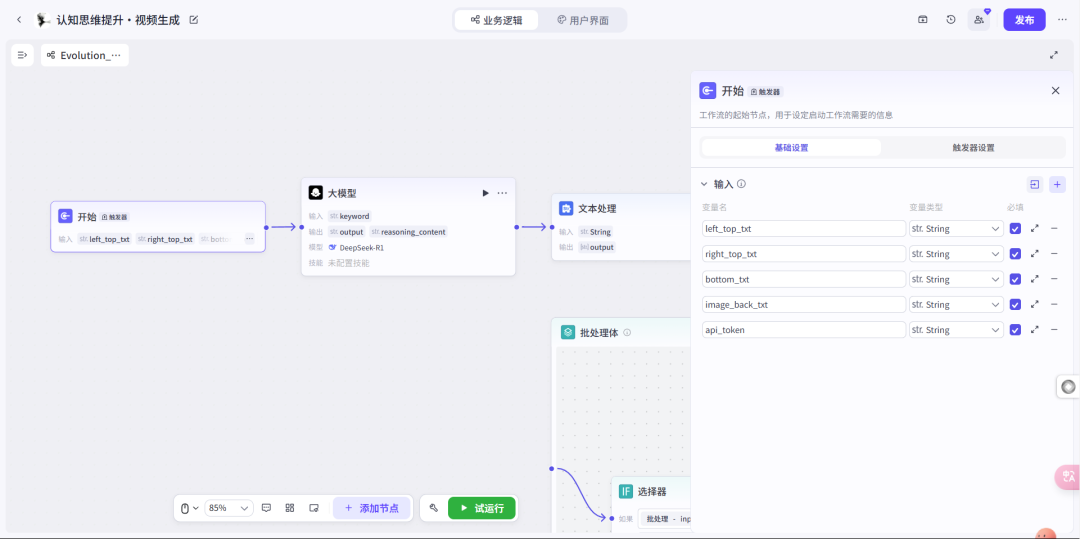This screenshot has height=539, width=1080.
Task: Open type dropdown for left_top_txt
Action: (x=956, y=229)
